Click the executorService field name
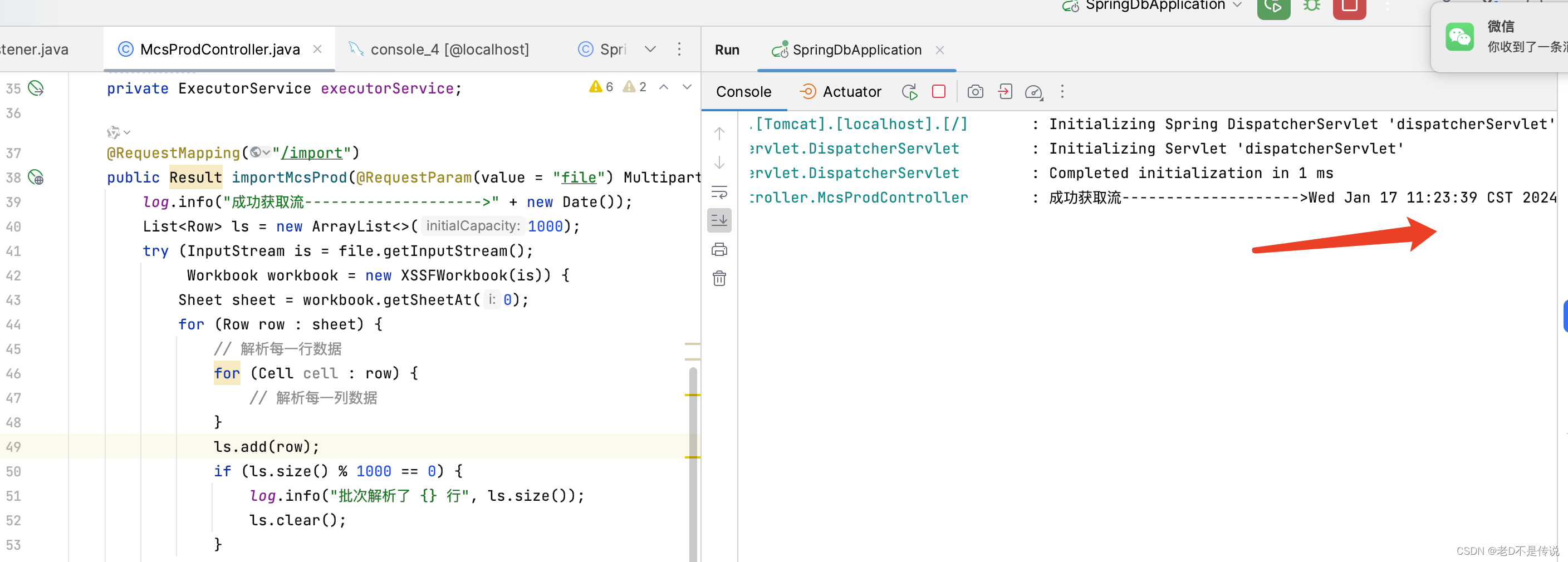Screen dimensions: 1568x562 [387, 89]
